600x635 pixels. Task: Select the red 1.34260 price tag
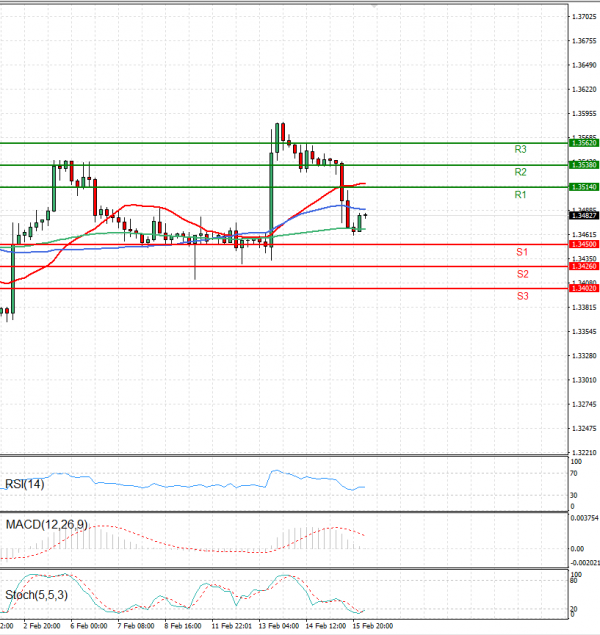point(584,266)
